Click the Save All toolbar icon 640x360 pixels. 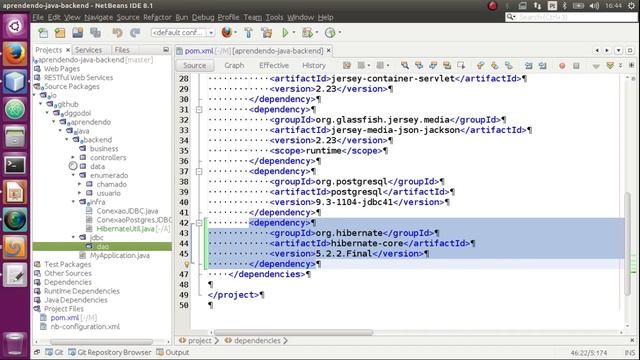[x=96, y=33]
